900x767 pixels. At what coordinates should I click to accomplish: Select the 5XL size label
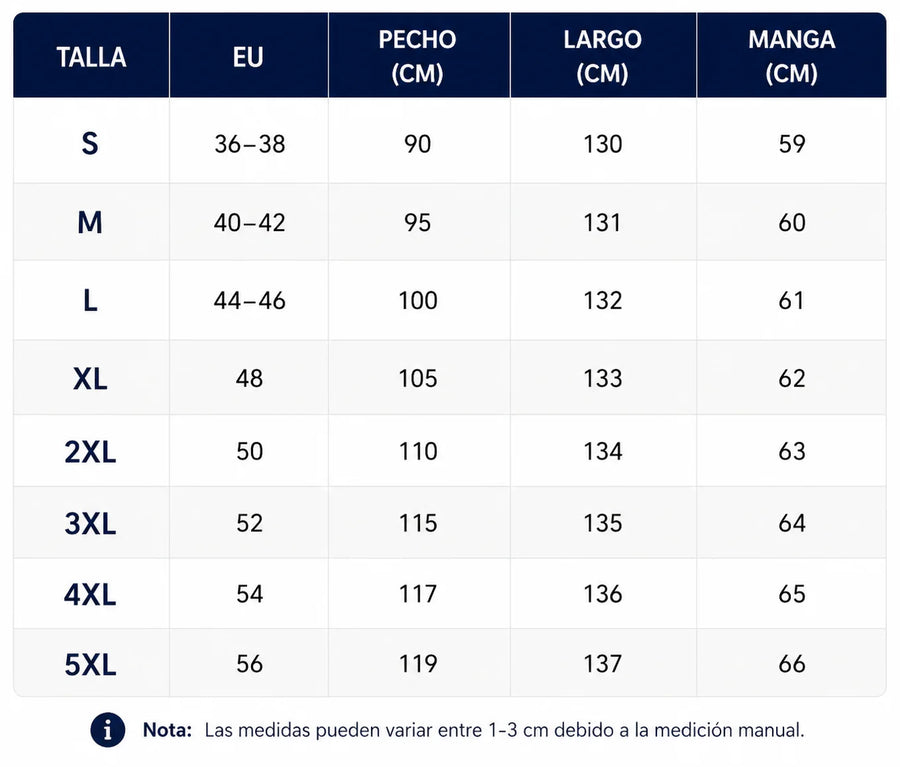tap(90, 664)
